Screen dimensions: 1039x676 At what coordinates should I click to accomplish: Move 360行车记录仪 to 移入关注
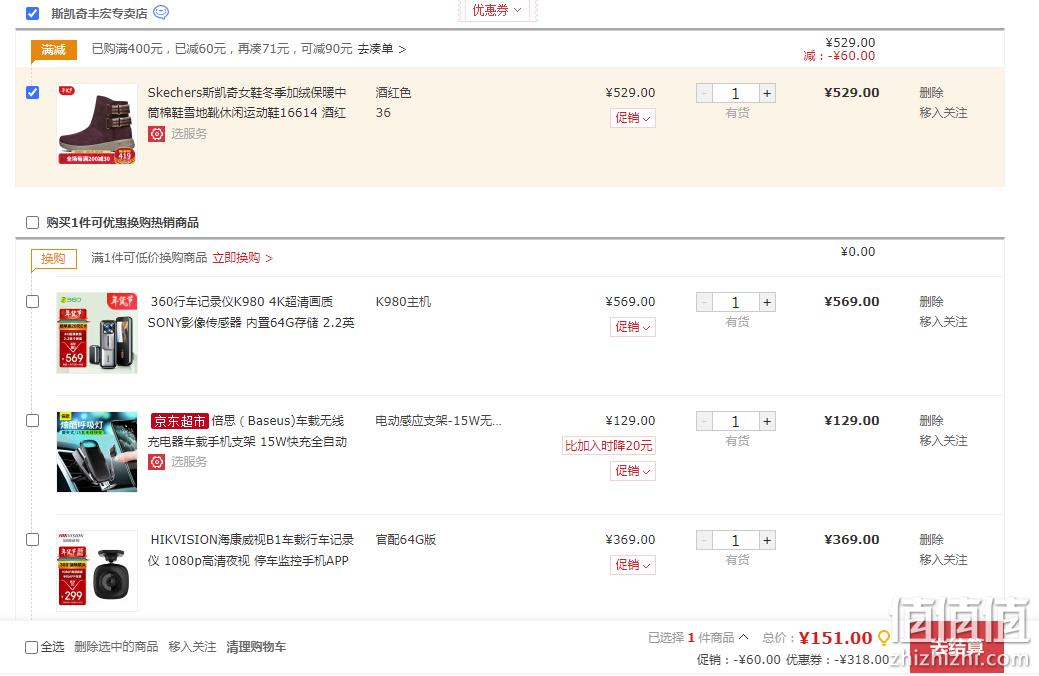point(943,321)
